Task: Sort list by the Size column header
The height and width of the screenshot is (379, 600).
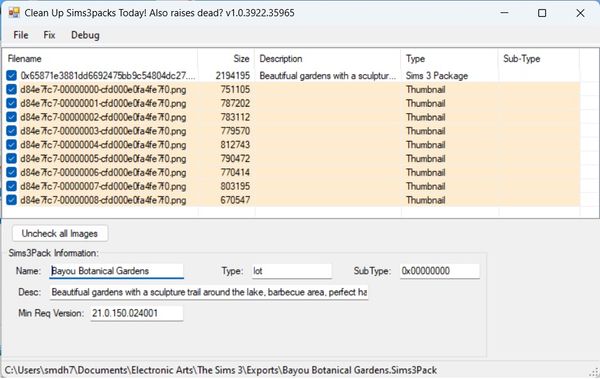Action: tap(226, 59)
